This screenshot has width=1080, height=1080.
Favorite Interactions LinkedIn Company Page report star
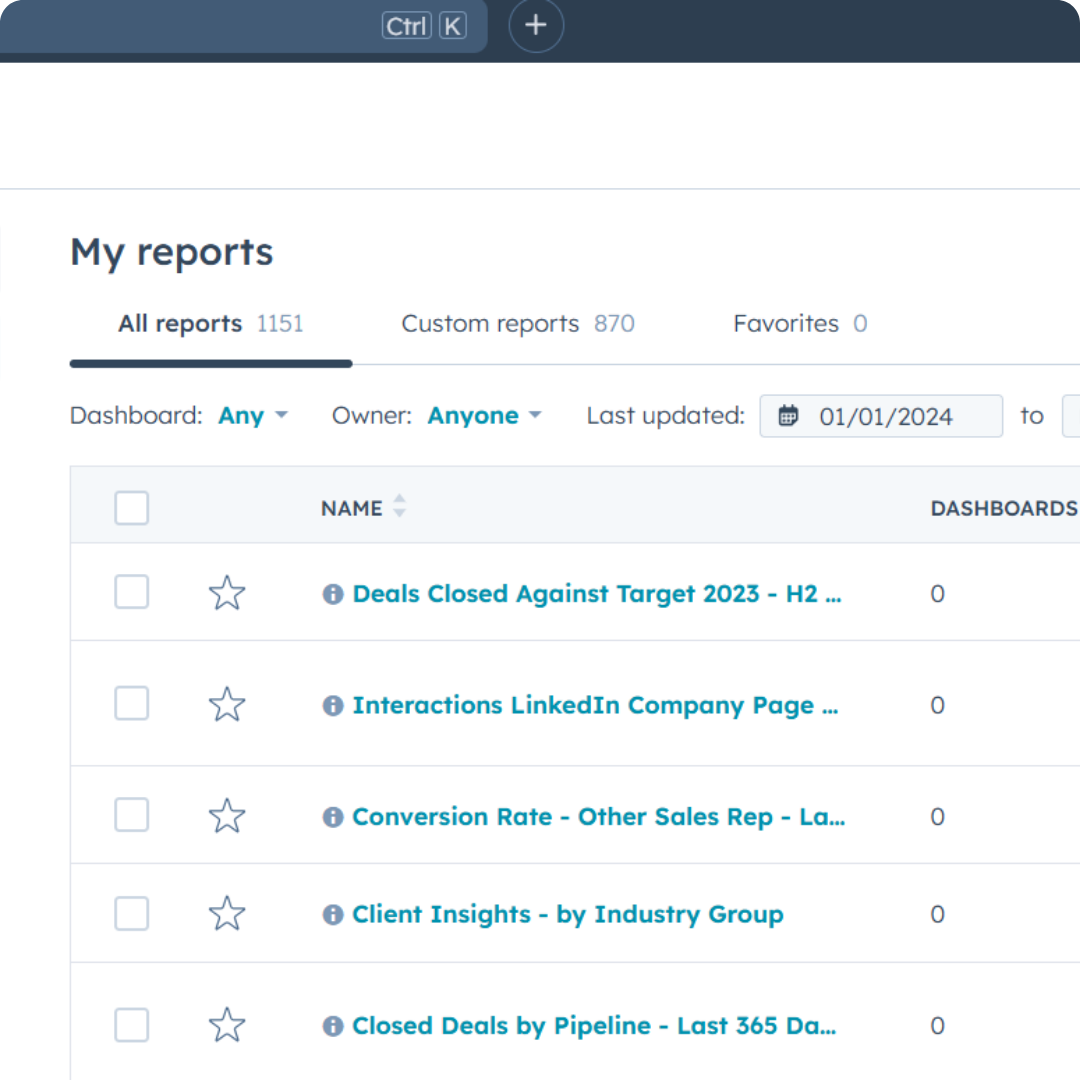(x=227, y=705)
